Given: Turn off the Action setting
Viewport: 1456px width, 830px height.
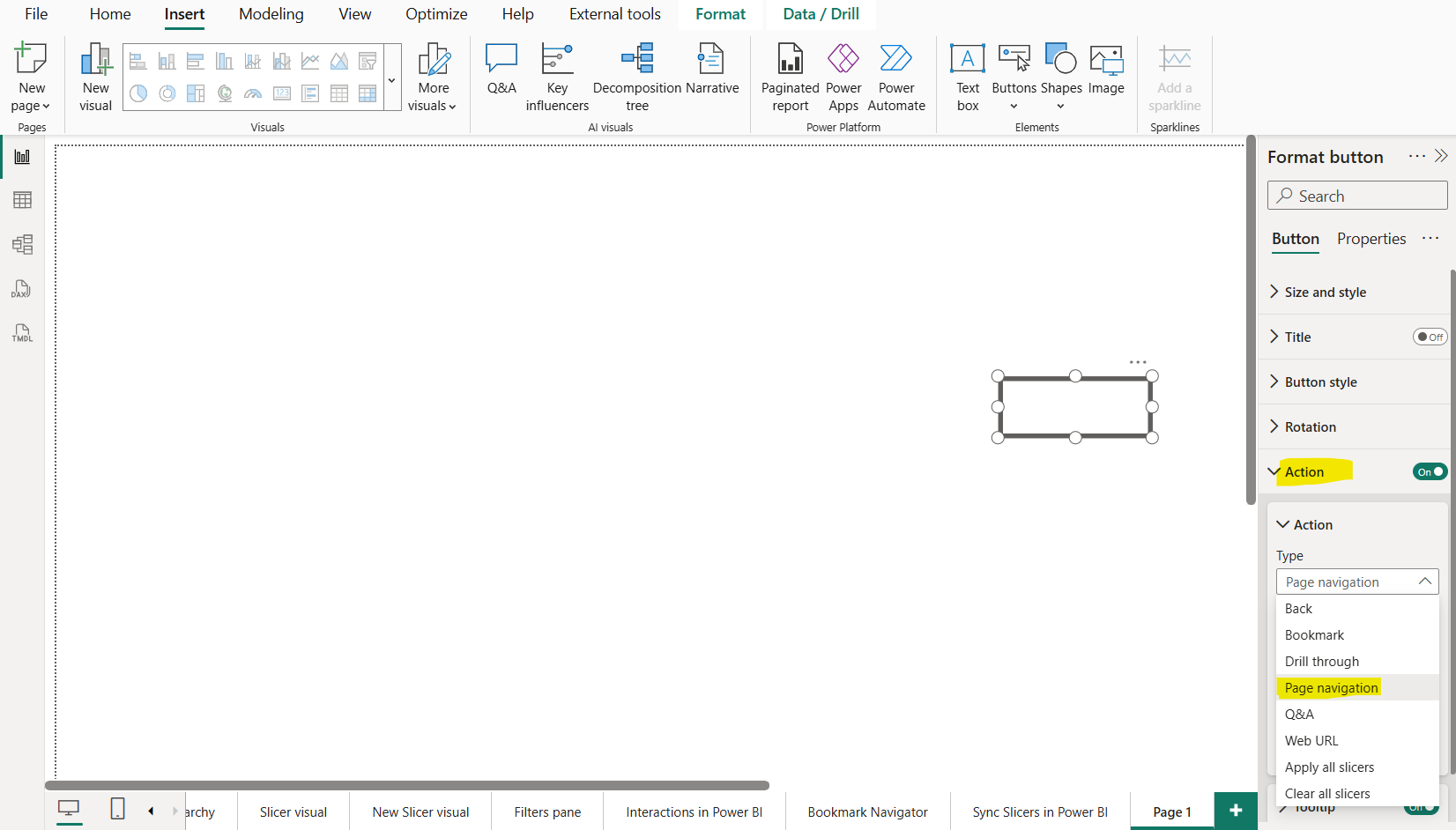Looking at the screenshot, I should (1429, 471).
